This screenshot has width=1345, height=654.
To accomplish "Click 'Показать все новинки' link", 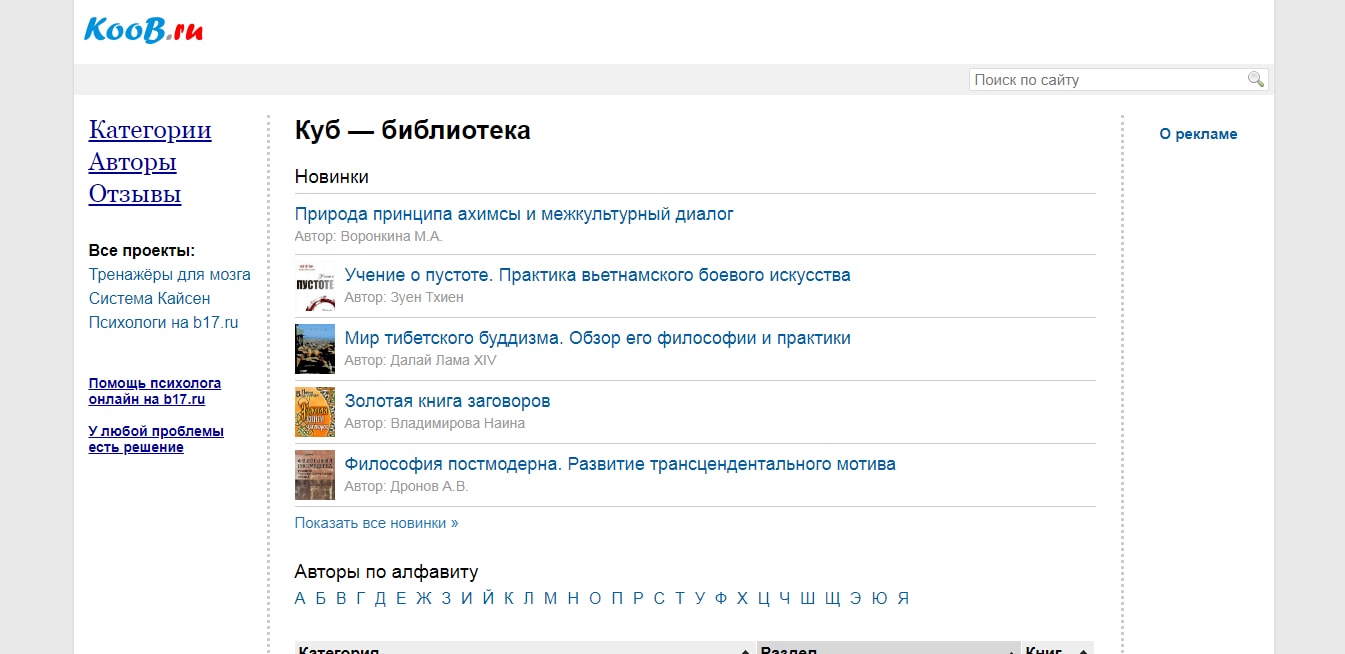I will click(376, 522).
